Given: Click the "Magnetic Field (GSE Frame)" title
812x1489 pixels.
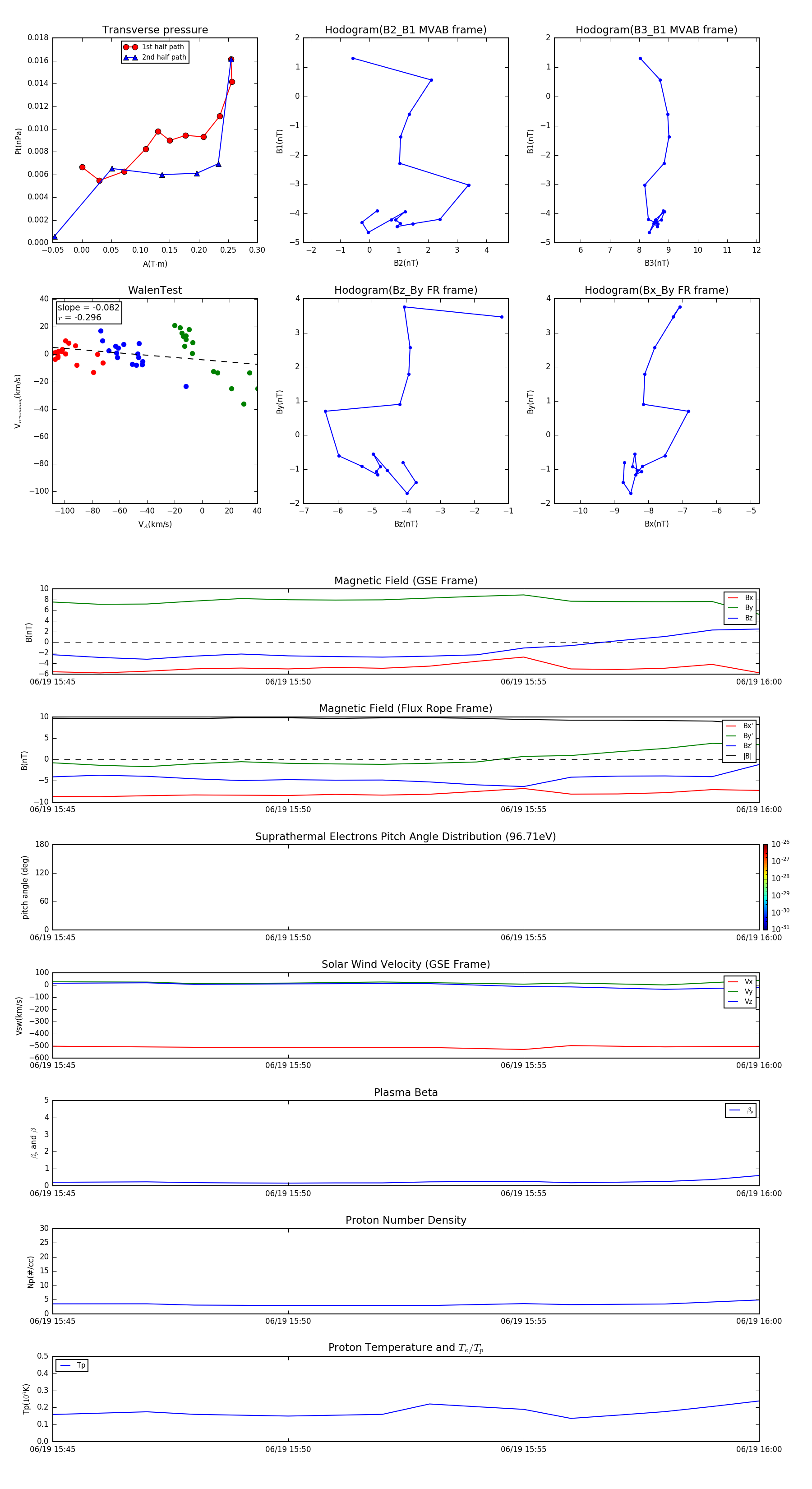Looking at the screenshot, I should [406, 581].
